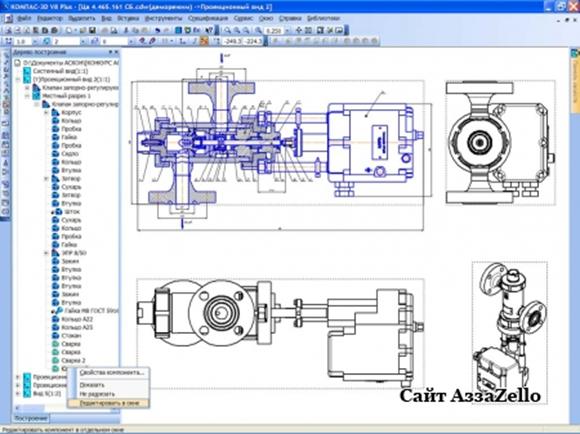Click the bottom projection view of valve
580x434 pixels.
pos(280,334)
